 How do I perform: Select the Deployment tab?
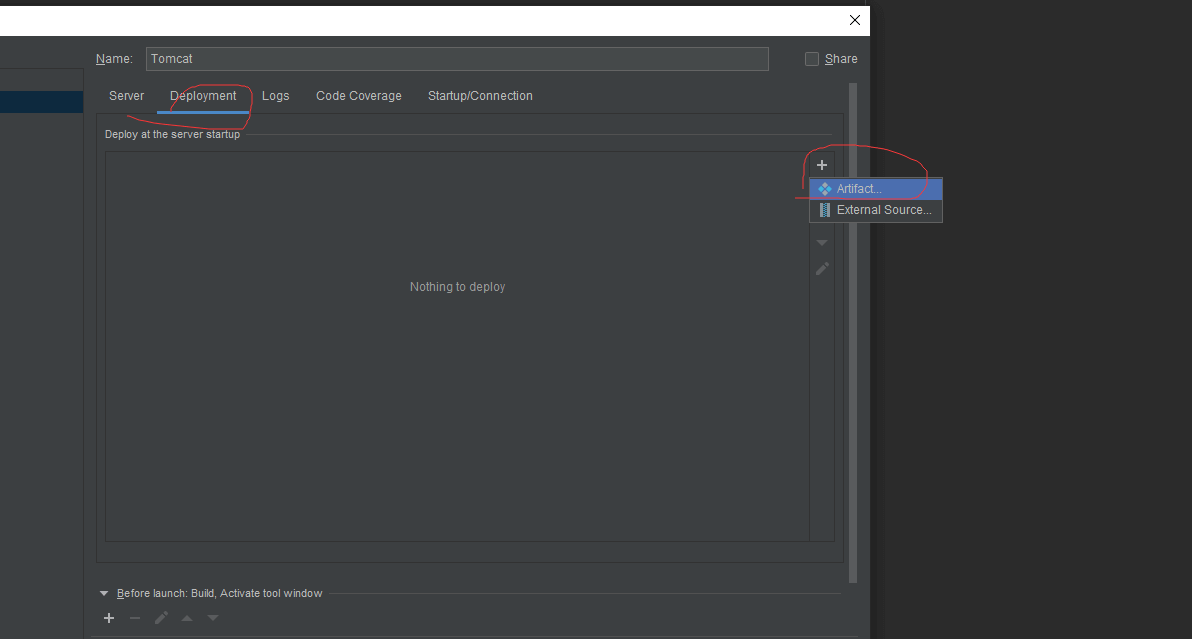(x=203, y=96)
